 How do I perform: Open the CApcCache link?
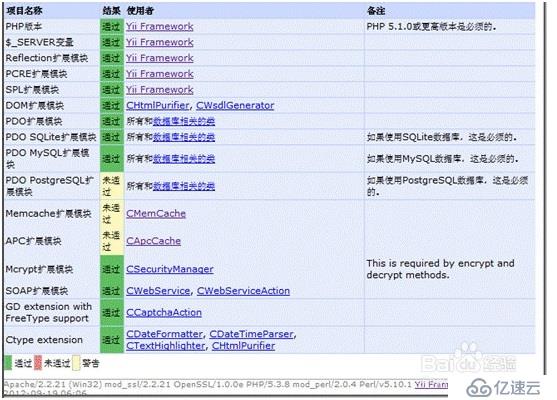[x=153, y=241]
